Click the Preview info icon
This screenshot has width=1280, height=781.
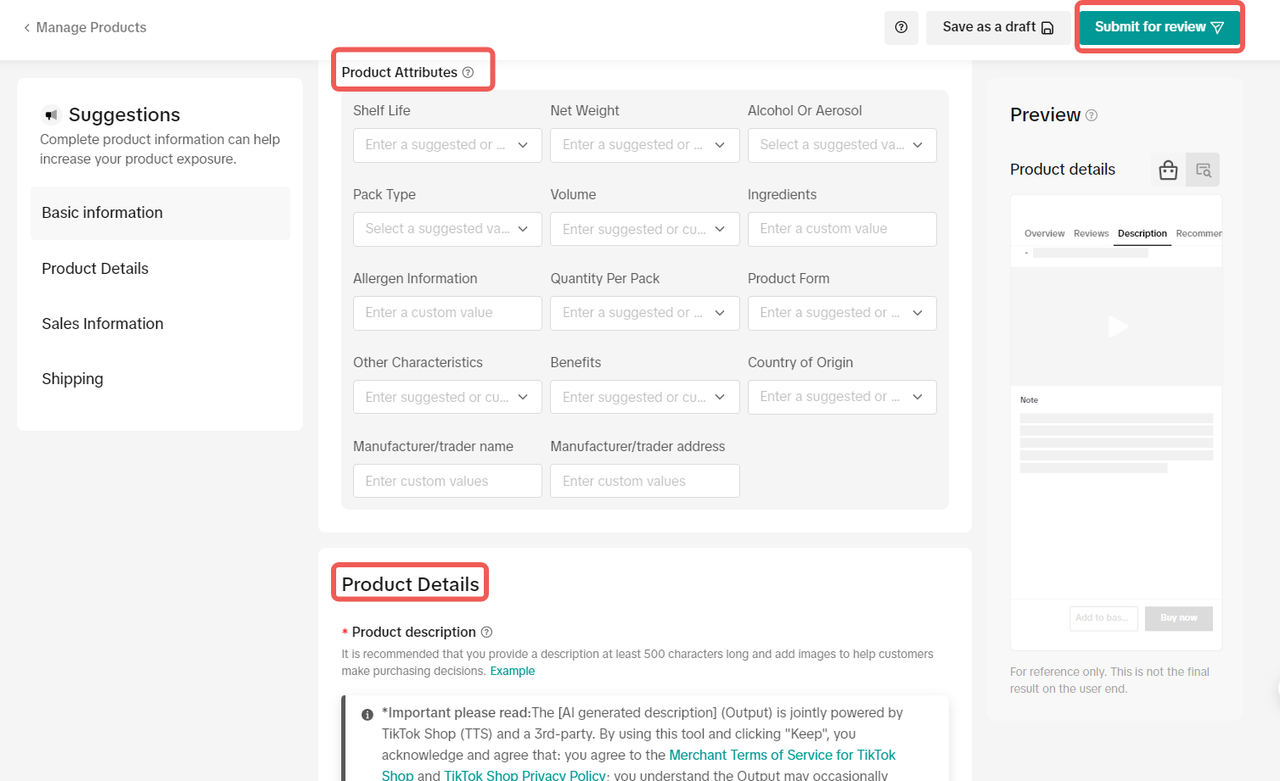coord(1091,115)
